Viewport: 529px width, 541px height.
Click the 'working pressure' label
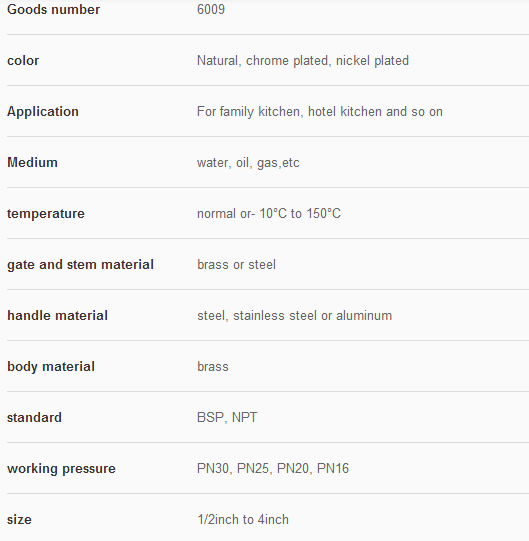(x=61, y=469)
